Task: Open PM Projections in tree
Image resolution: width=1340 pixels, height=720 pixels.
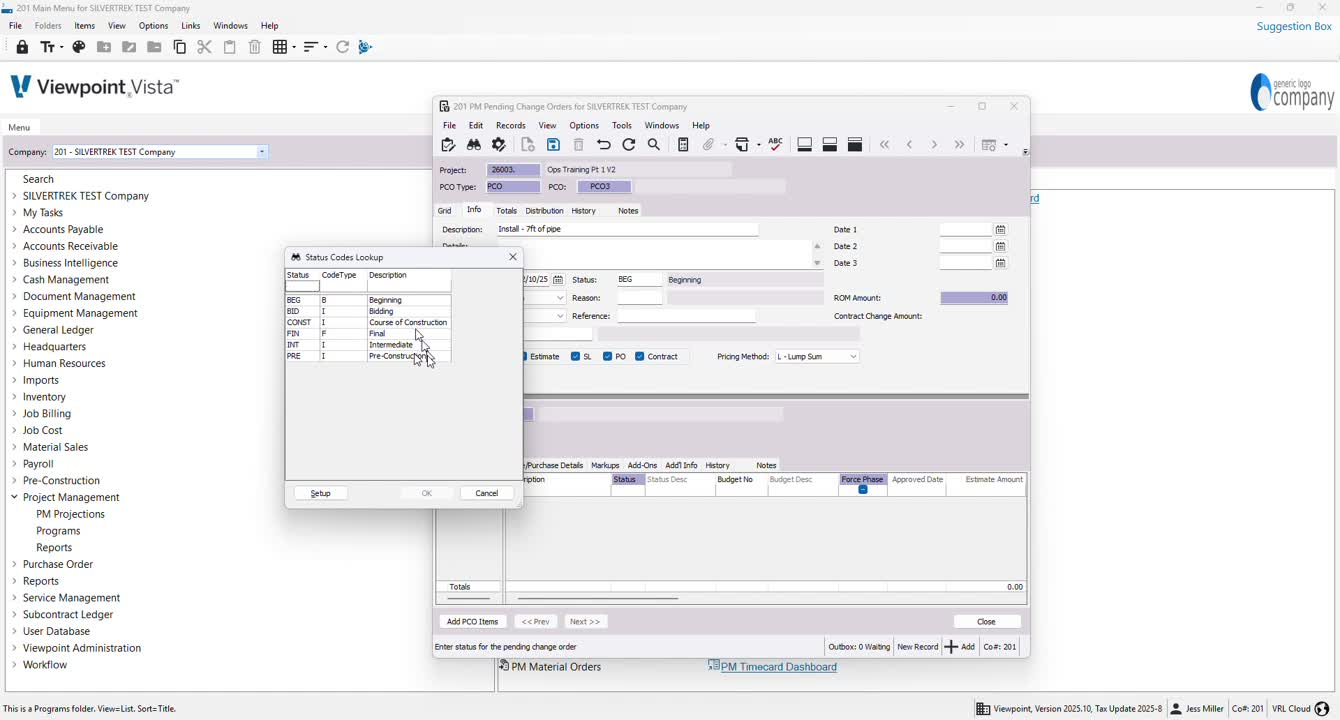Action: click(x=70, y=514)
